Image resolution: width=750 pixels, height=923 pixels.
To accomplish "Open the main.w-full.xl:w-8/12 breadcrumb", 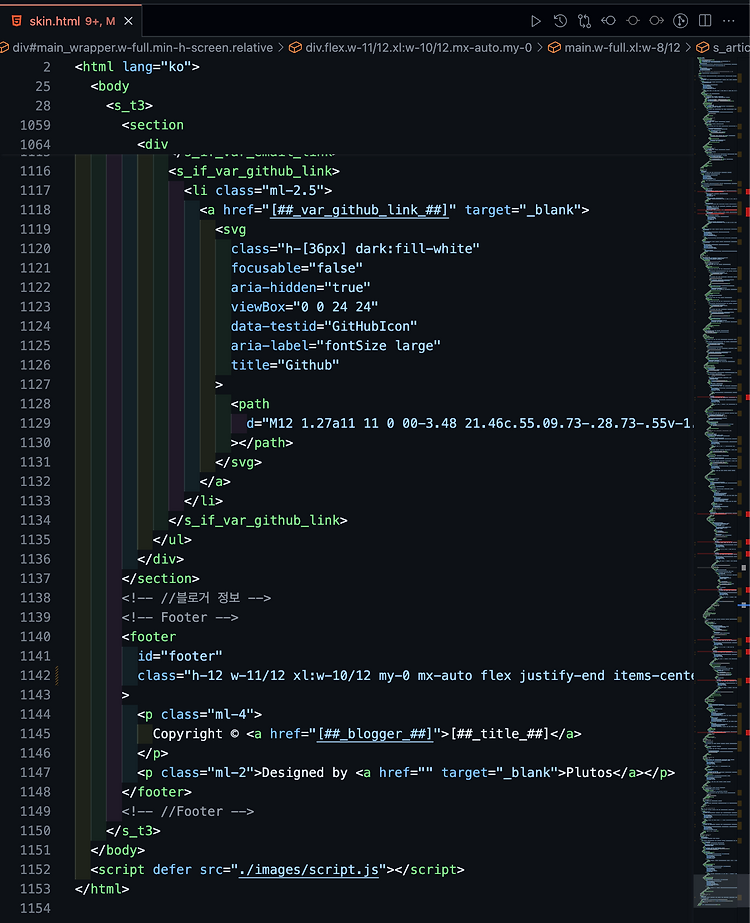I will (622, 48).
